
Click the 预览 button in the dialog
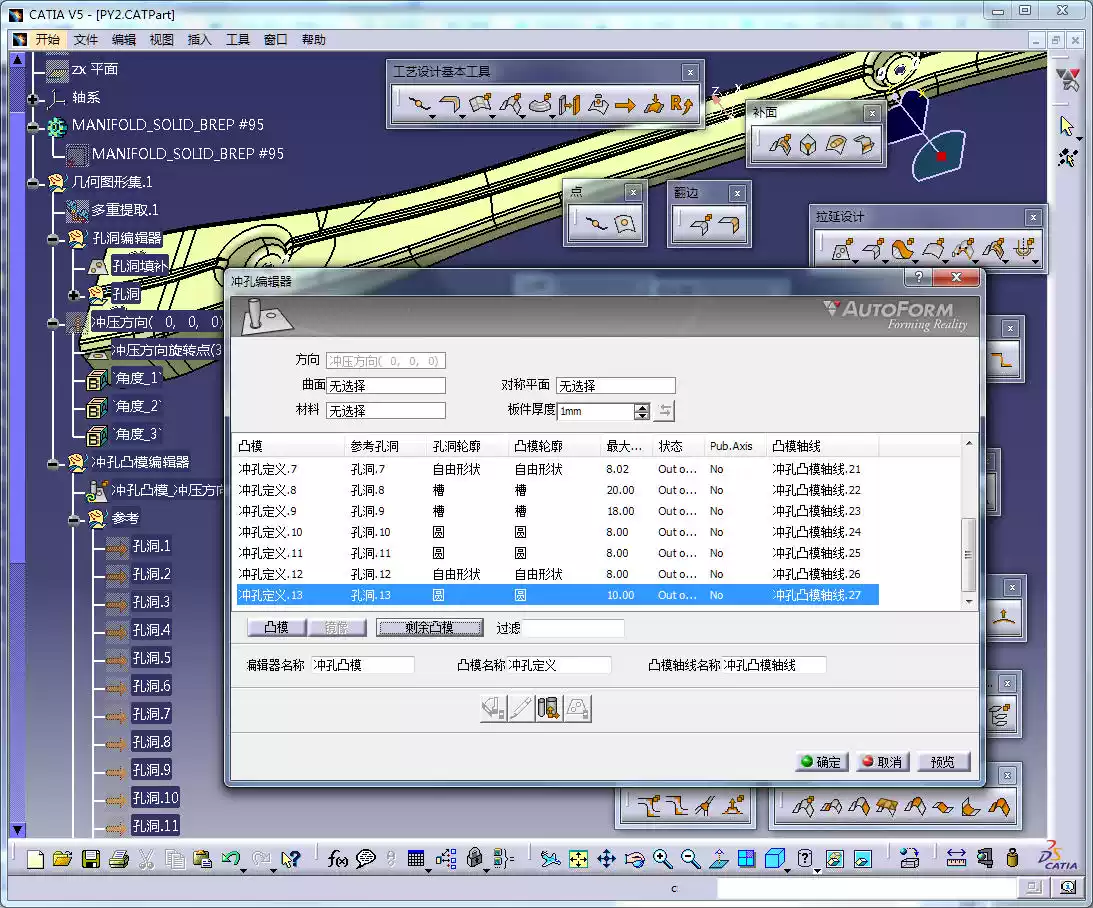pyautogui.click(x=942, y=761)
